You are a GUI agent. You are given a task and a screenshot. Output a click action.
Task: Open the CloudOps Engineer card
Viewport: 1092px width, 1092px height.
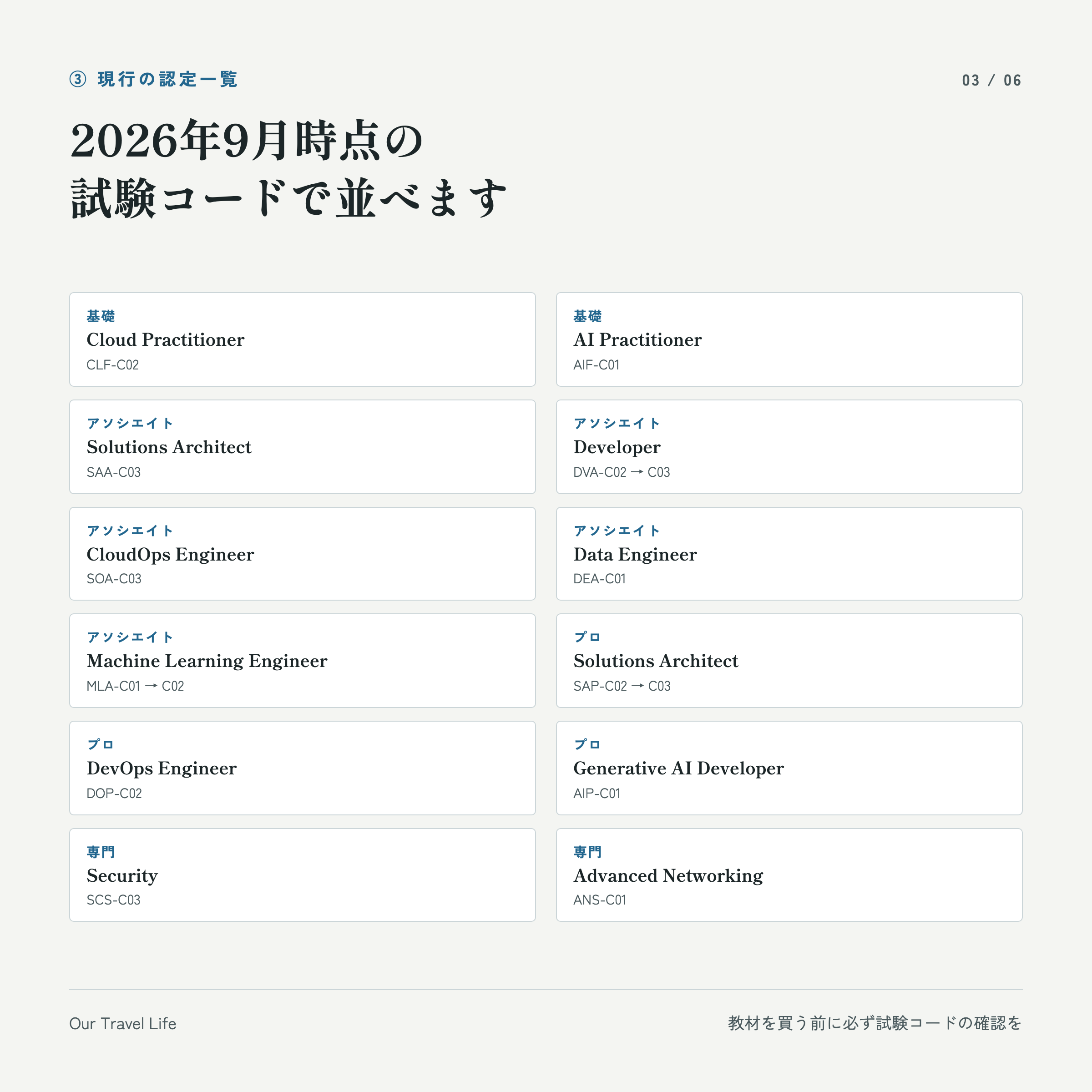303,553
